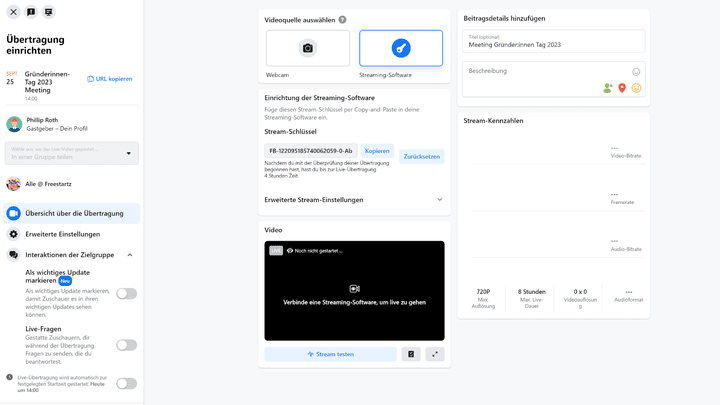720x405 pixels.
Task: Click the help question mark beside Videoquelle auswählen
Action: [342, 20]
